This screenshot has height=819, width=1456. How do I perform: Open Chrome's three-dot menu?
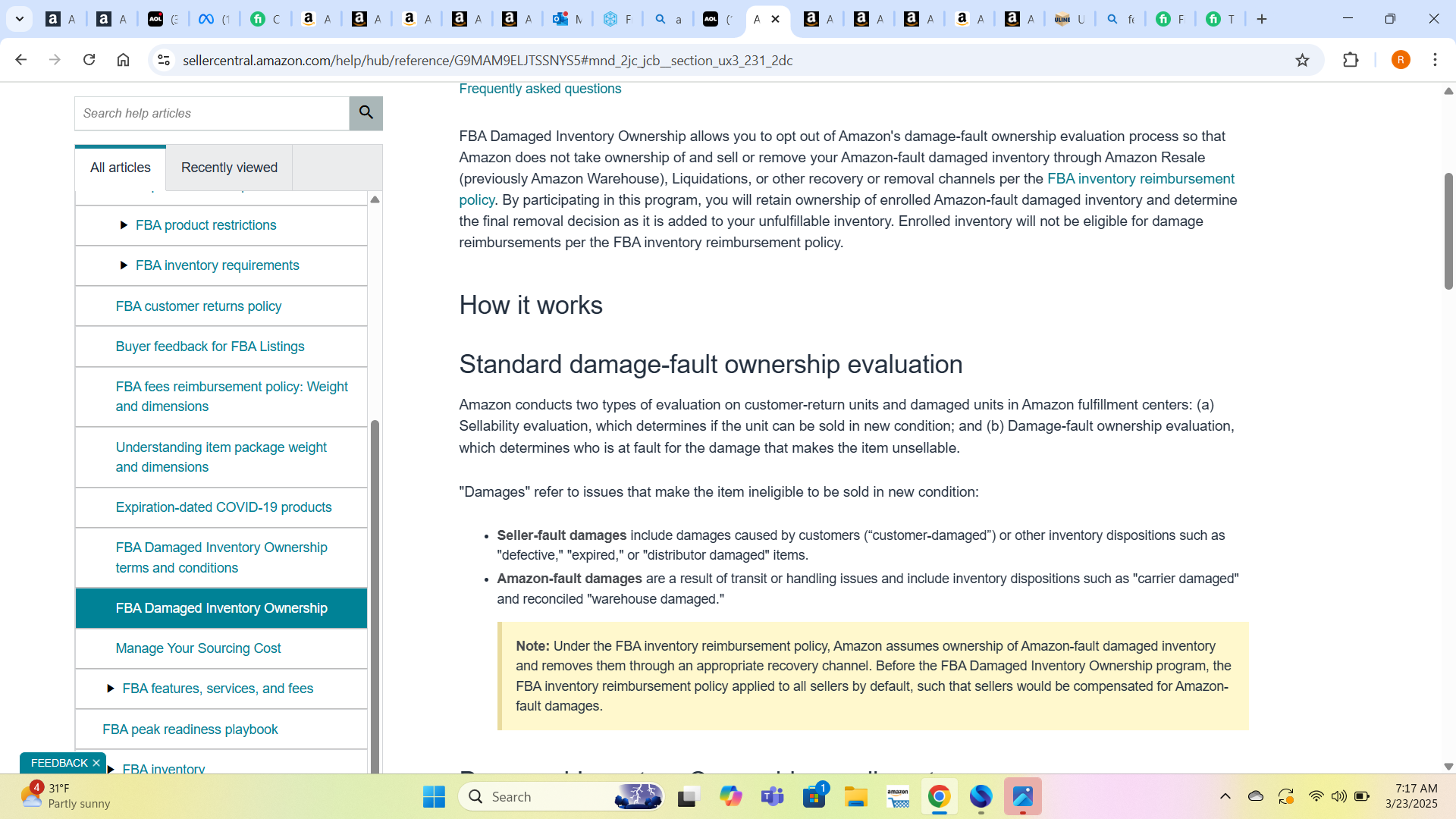point(1435,60)
